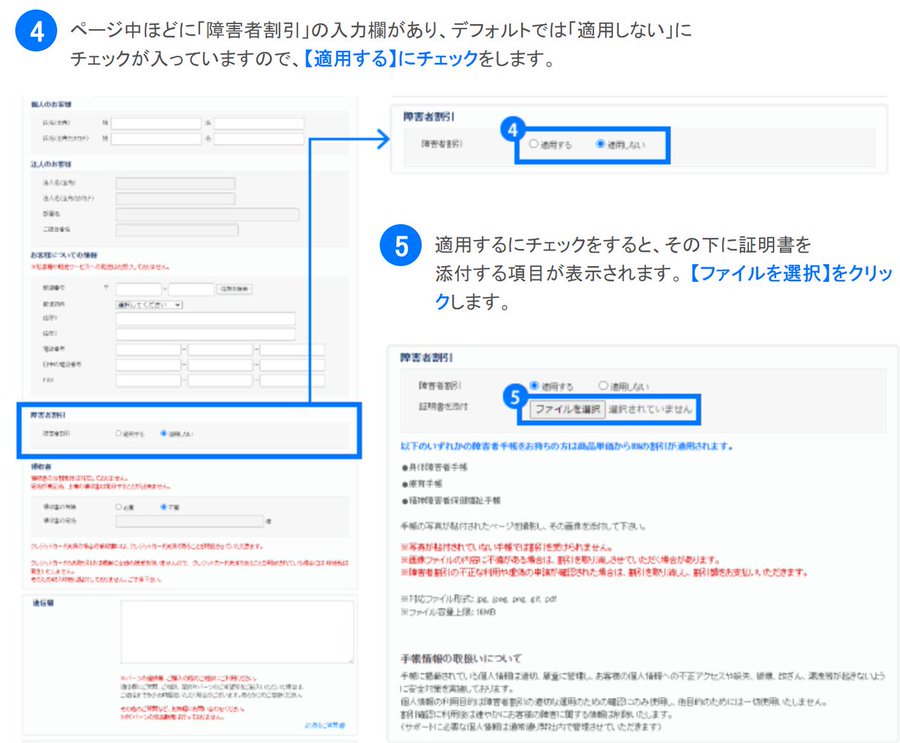Click the ファイルを選択 button
The height and width of the screenshot is (743, 900).
(567, 409)
